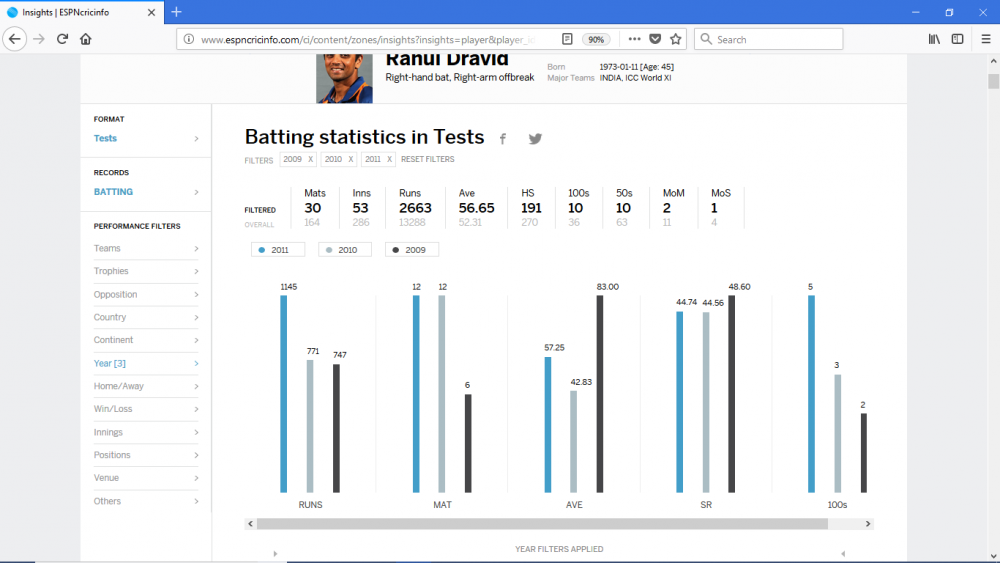
Task: Click the 1145 runs bar for 2011
Action: tap(284, 394)
